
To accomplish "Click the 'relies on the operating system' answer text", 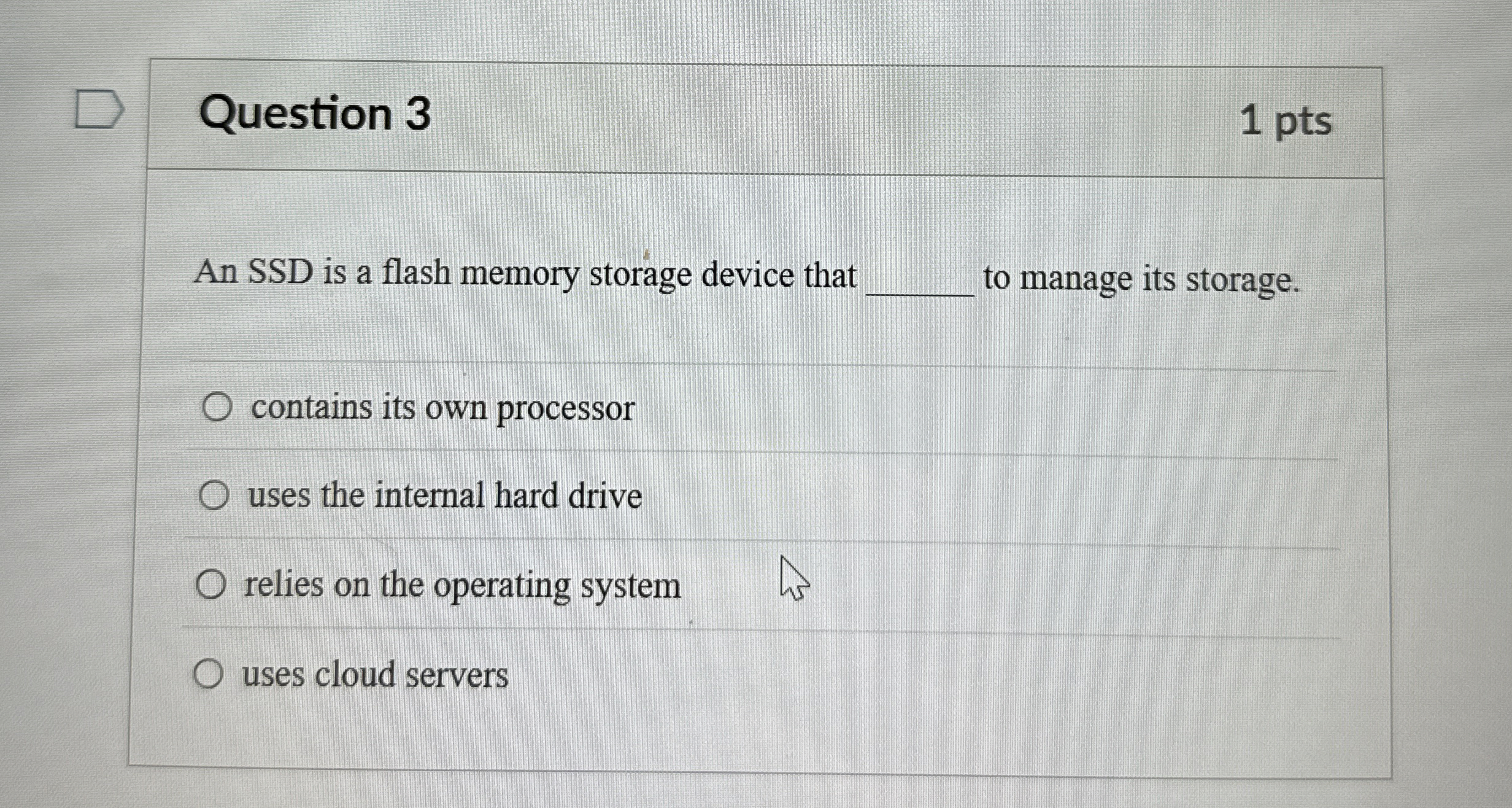I will tap(461, 585).
